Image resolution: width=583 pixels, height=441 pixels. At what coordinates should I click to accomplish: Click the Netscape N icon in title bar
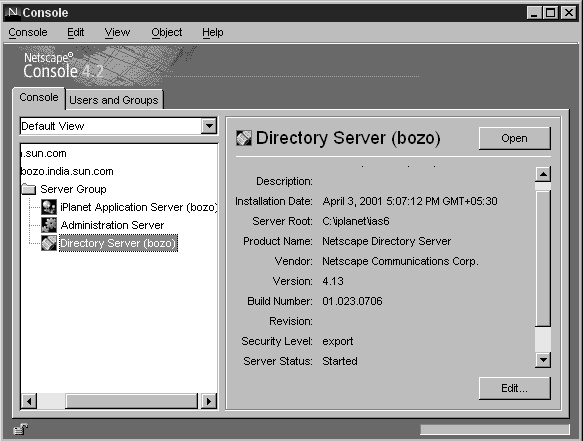point(13,12)
